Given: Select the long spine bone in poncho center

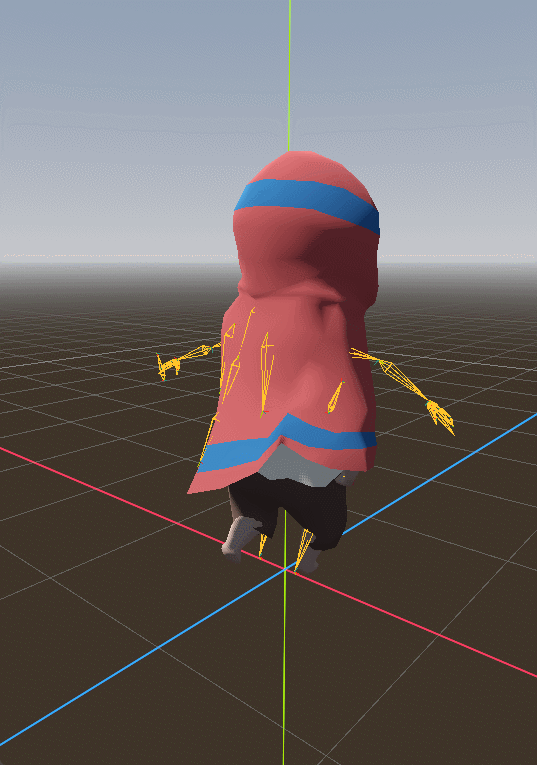Looking at the screenshot, I should [265, 375].
